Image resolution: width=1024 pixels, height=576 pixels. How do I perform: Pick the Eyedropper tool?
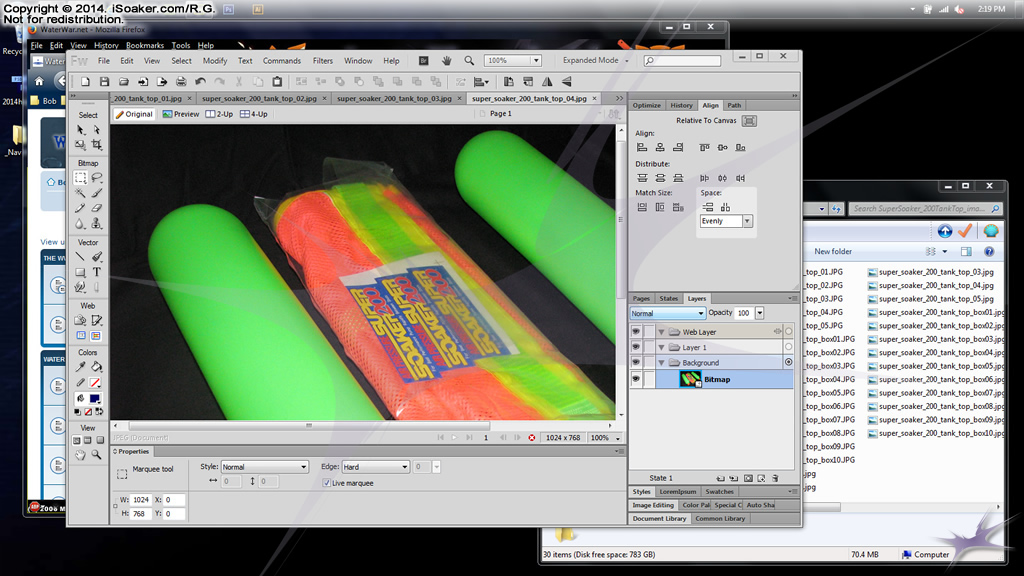(x=81, y=367)
